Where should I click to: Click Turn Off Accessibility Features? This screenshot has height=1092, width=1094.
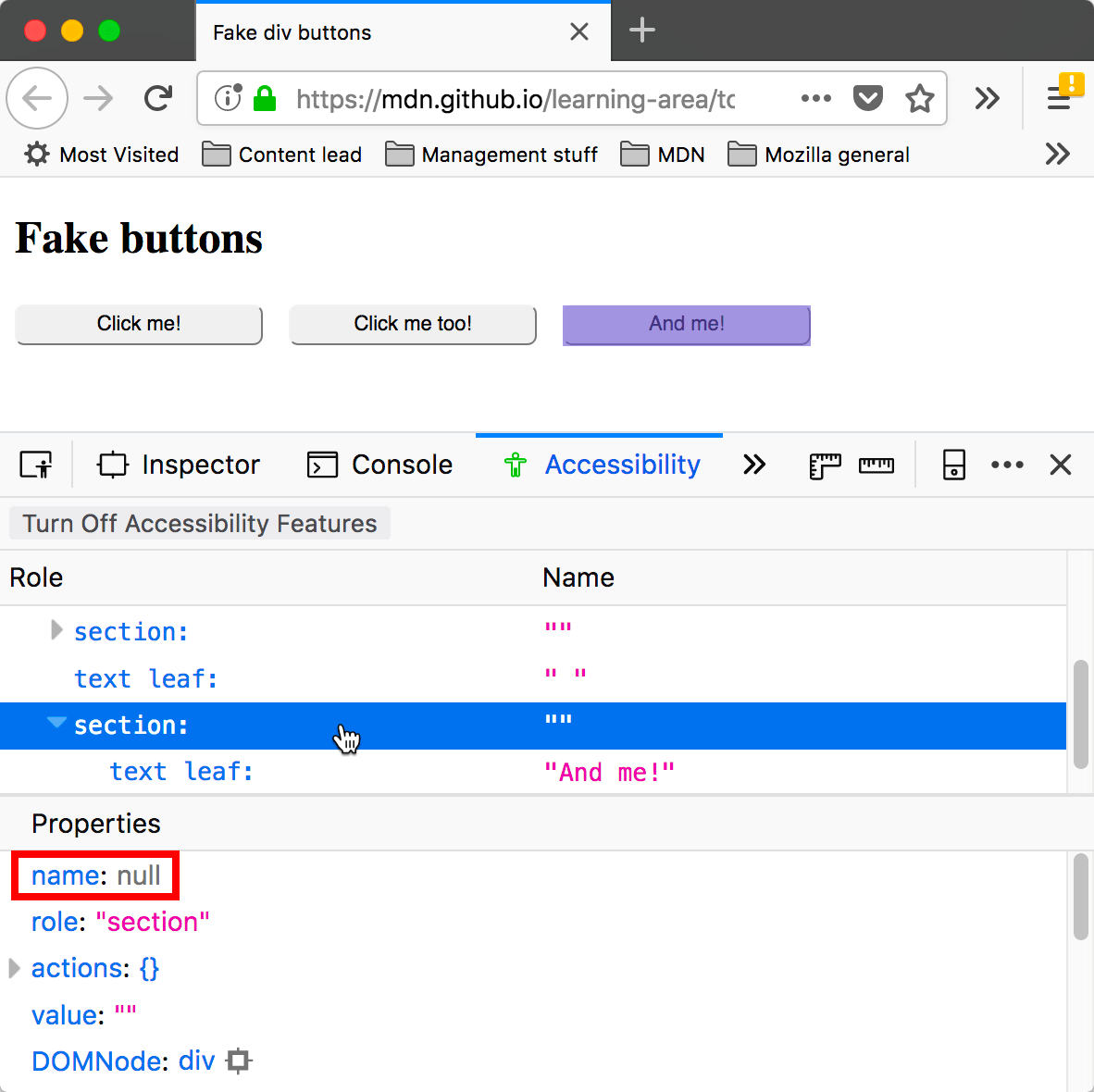point(199,523)
